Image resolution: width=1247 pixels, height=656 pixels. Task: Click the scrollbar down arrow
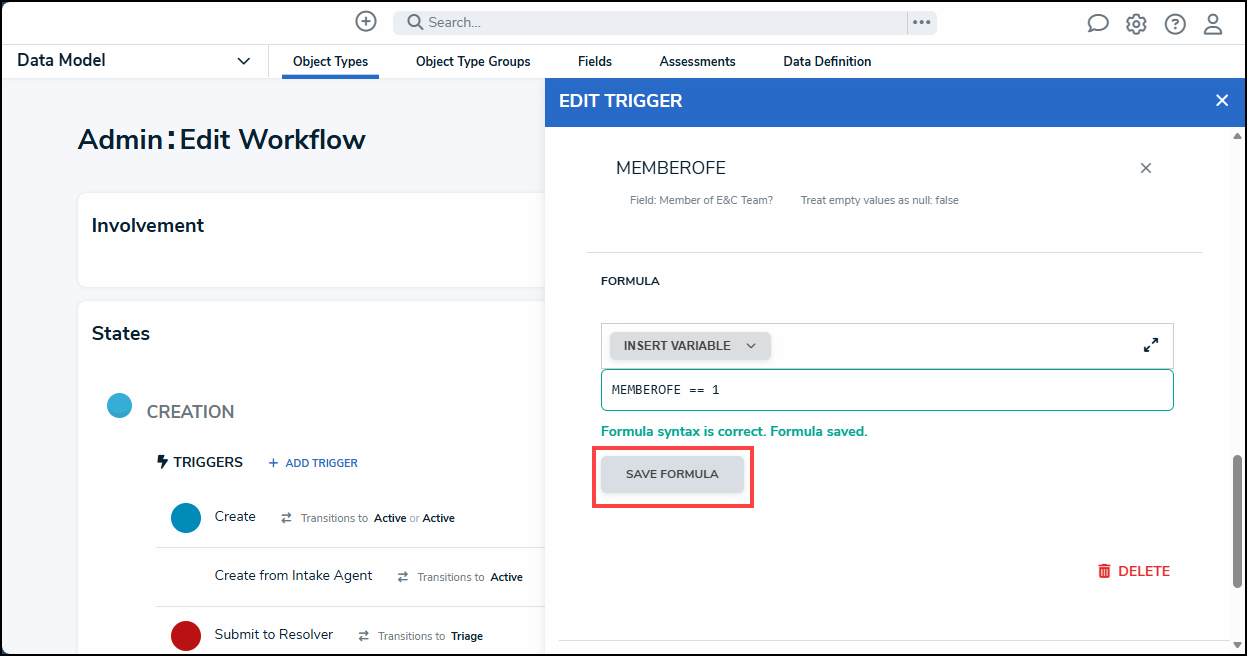tap(1238, 645)
